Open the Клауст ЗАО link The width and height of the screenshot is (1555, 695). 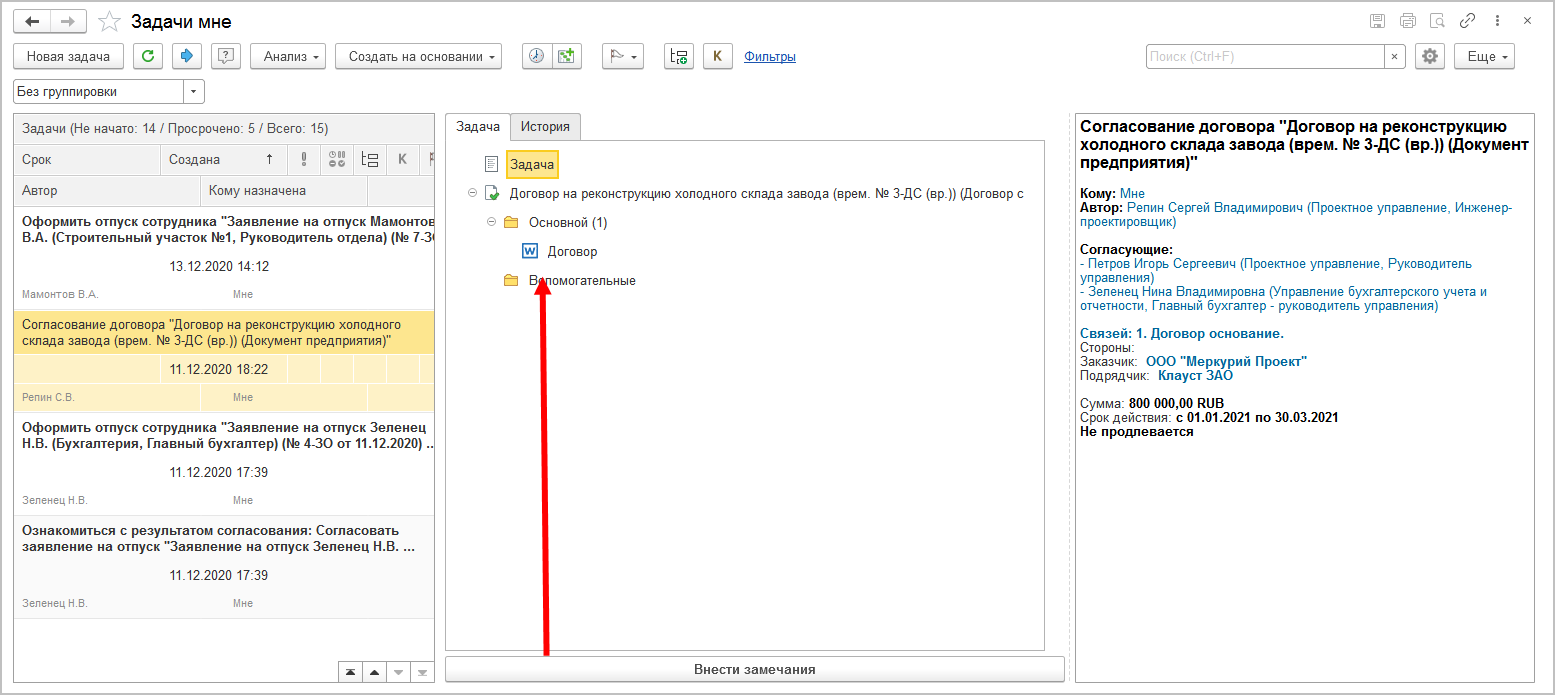1195,376
